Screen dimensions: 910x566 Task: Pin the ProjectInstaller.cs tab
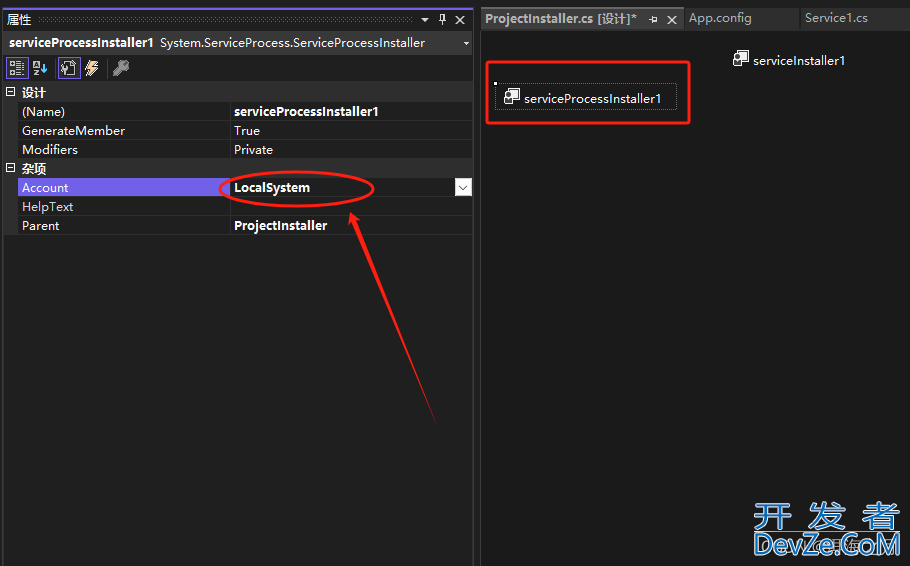tap(653, 20)
